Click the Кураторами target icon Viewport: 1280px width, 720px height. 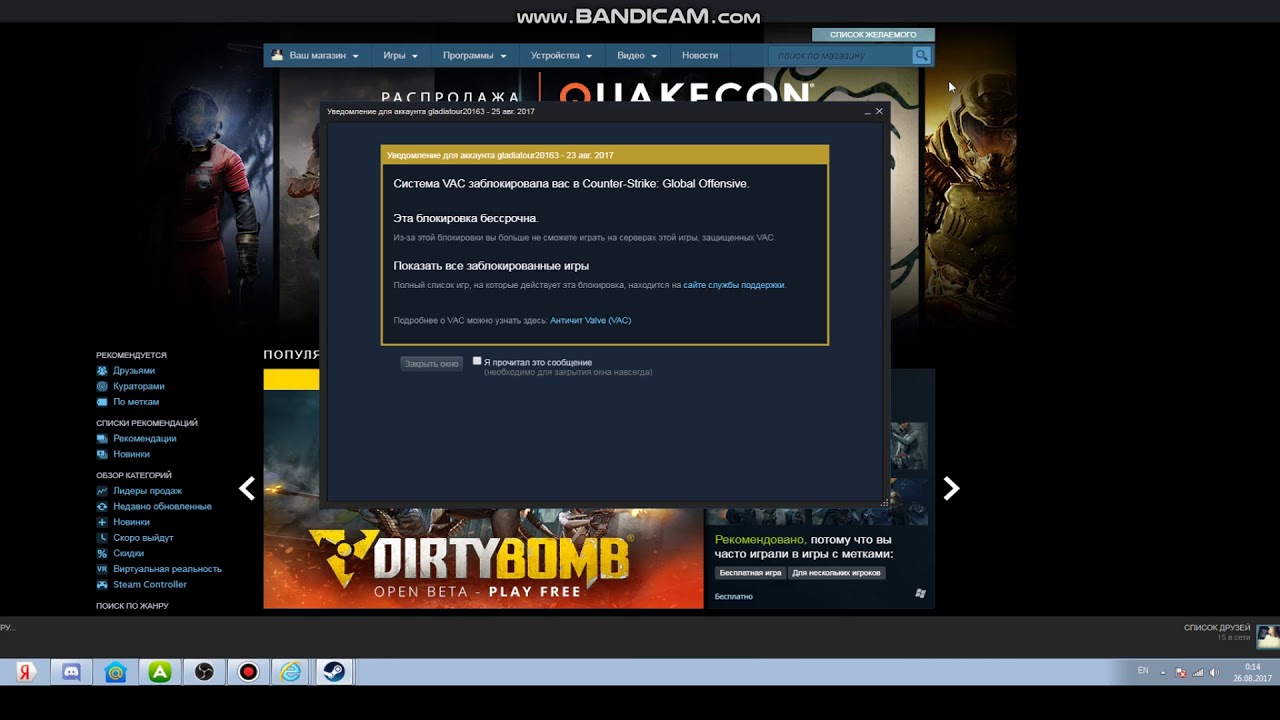click(x=101, y=386)
